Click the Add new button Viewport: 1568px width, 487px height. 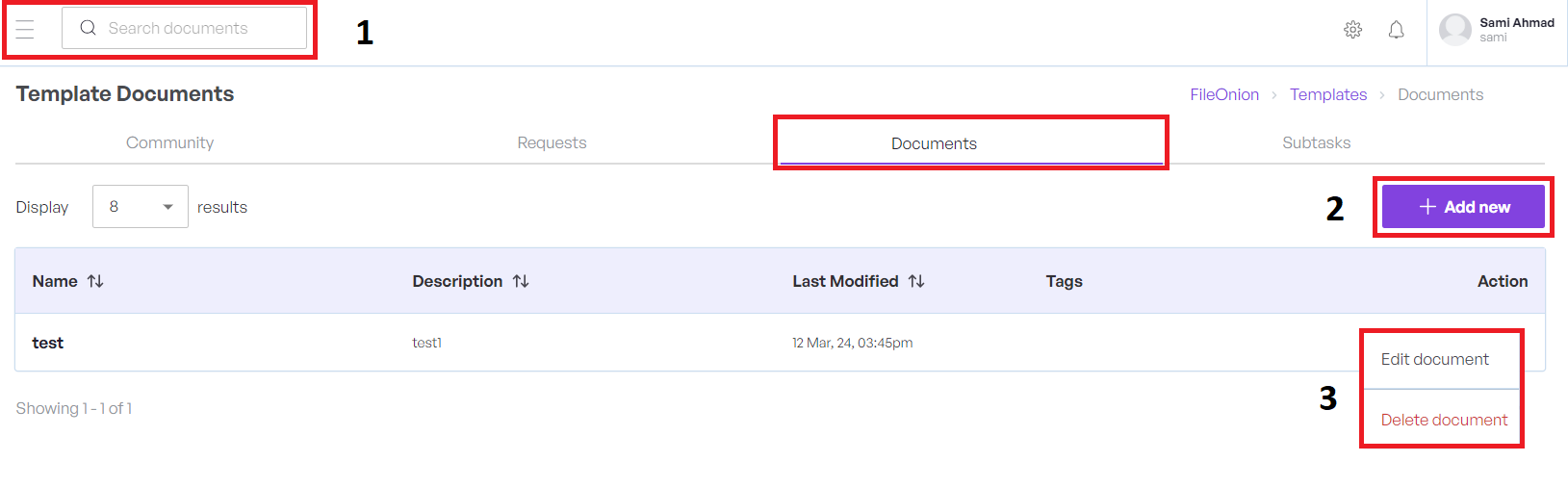coord(1463,207)
